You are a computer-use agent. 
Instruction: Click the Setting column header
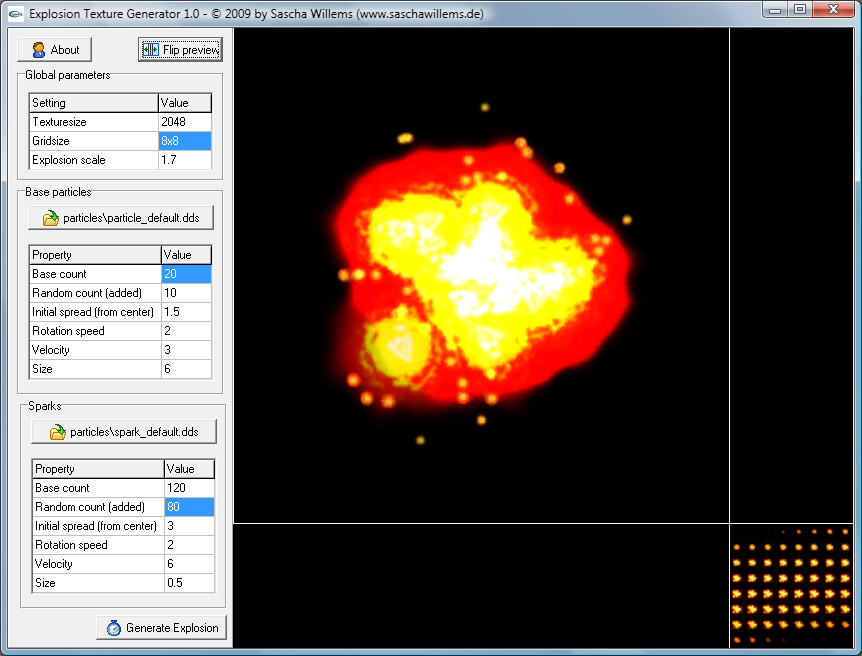(93, 103)
